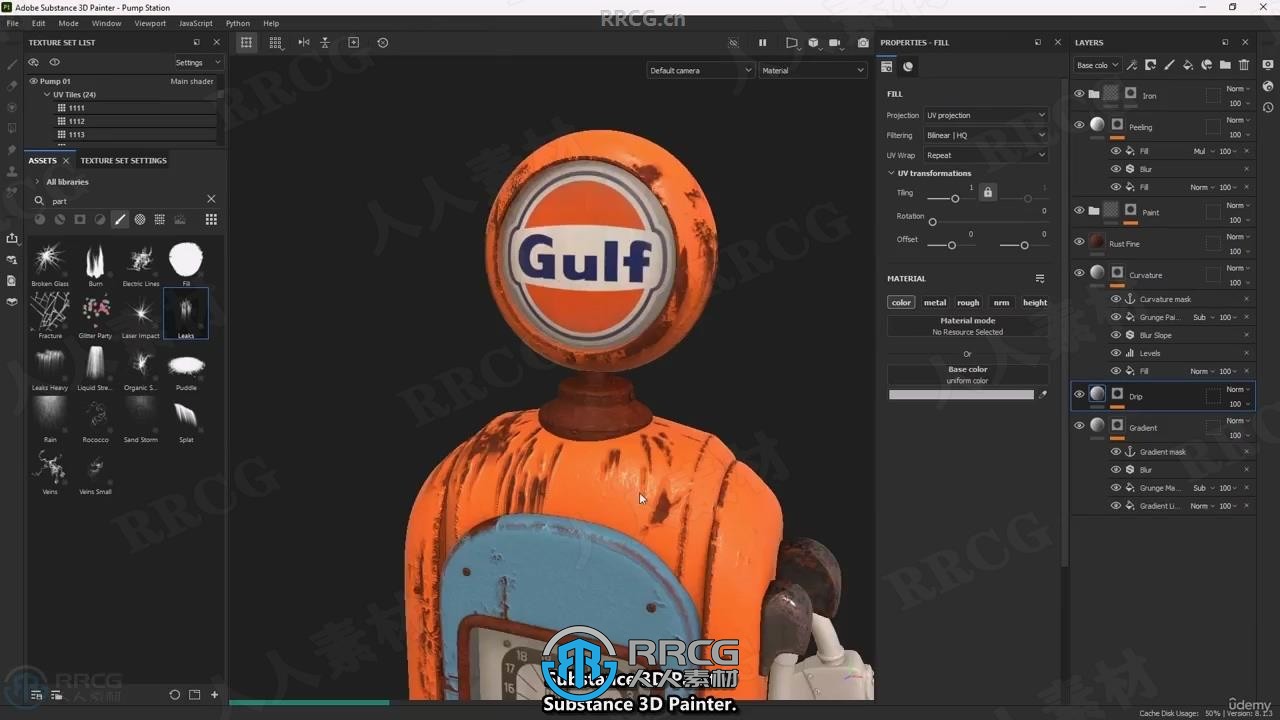Screen dimensions: 1280x720
Task: Lock the tiling ratio padlock
Action: click(988, 192)
